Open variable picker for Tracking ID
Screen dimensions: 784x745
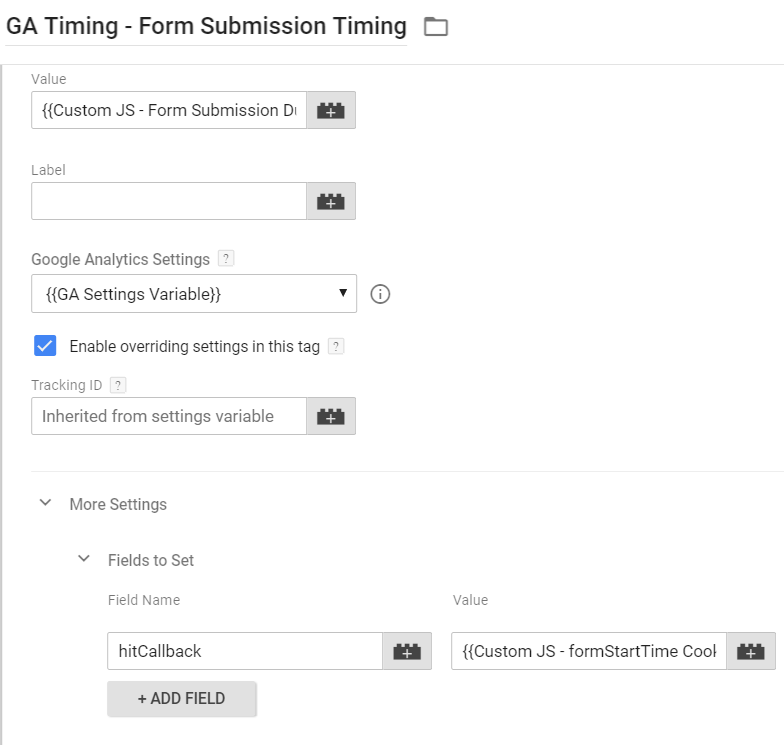coord(330,416)
